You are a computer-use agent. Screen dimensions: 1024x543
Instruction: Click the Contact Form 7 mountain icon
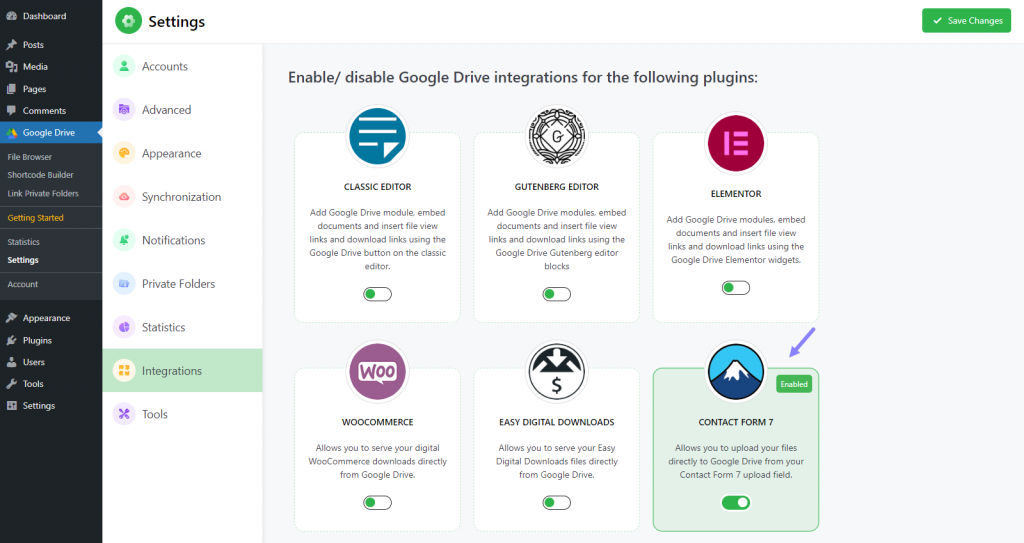point(736,371)
